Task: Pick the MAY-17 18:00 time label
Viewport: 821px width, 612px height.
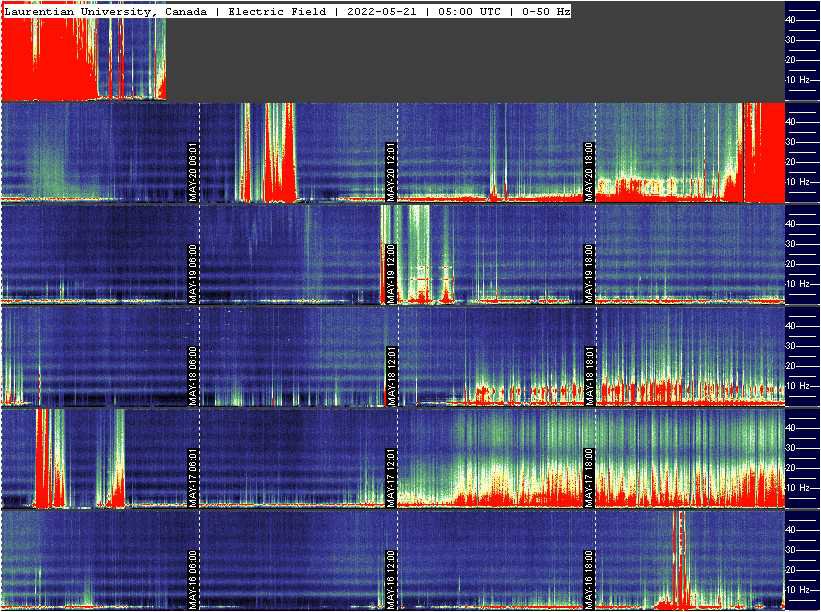Action: tap(590, 478)
